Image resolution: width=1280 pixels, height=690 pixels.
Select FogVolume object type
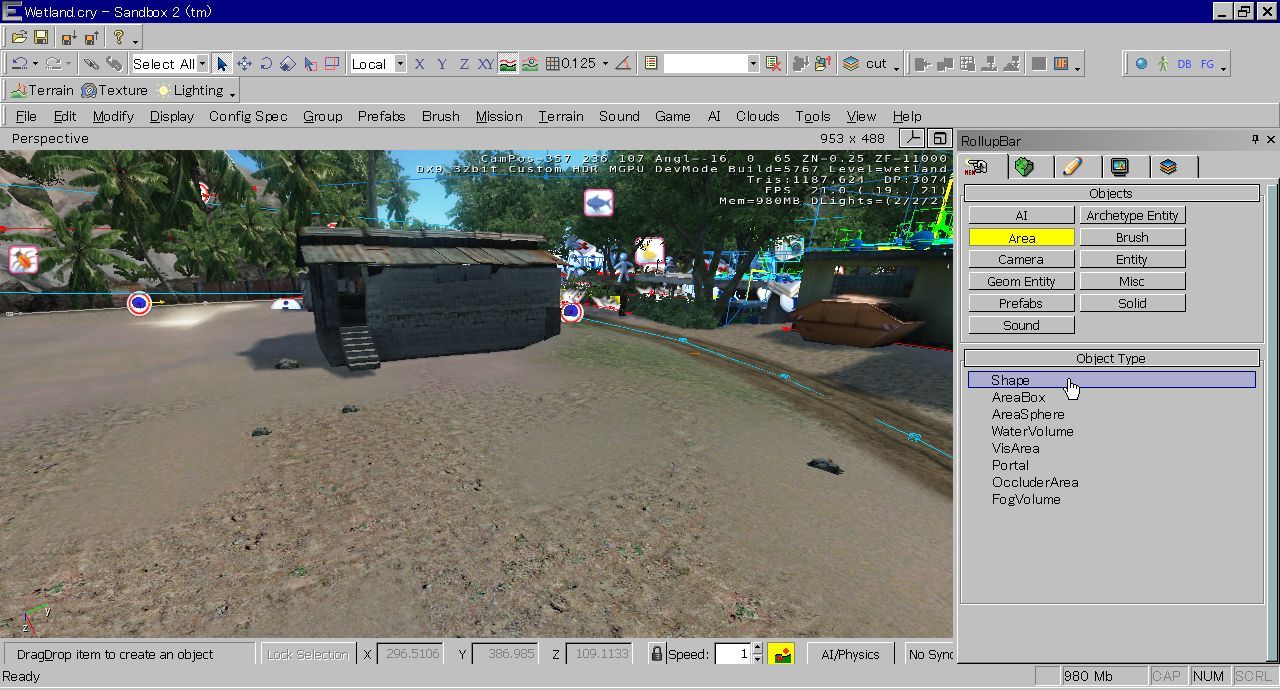pyautogui.click(x=1026, y=499)
